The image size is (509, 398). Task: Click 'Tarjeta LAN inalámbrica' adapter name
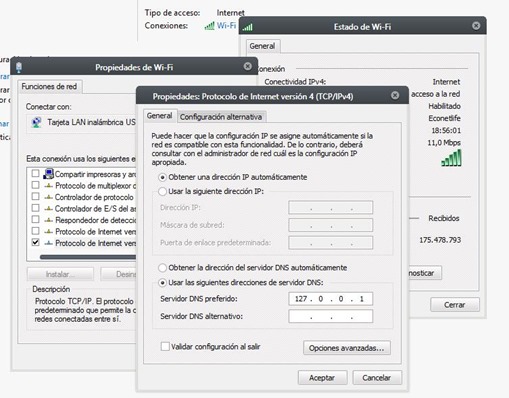pos(91,122)
